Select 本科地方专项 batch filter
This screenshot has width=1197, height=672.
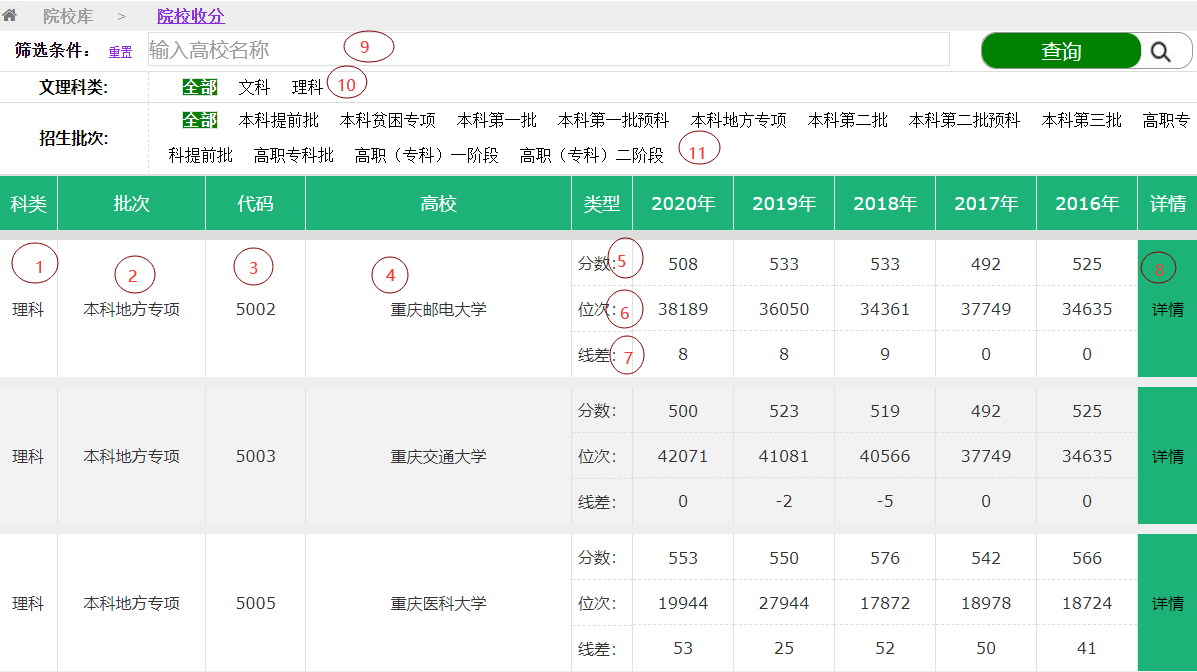coord(738,120)
